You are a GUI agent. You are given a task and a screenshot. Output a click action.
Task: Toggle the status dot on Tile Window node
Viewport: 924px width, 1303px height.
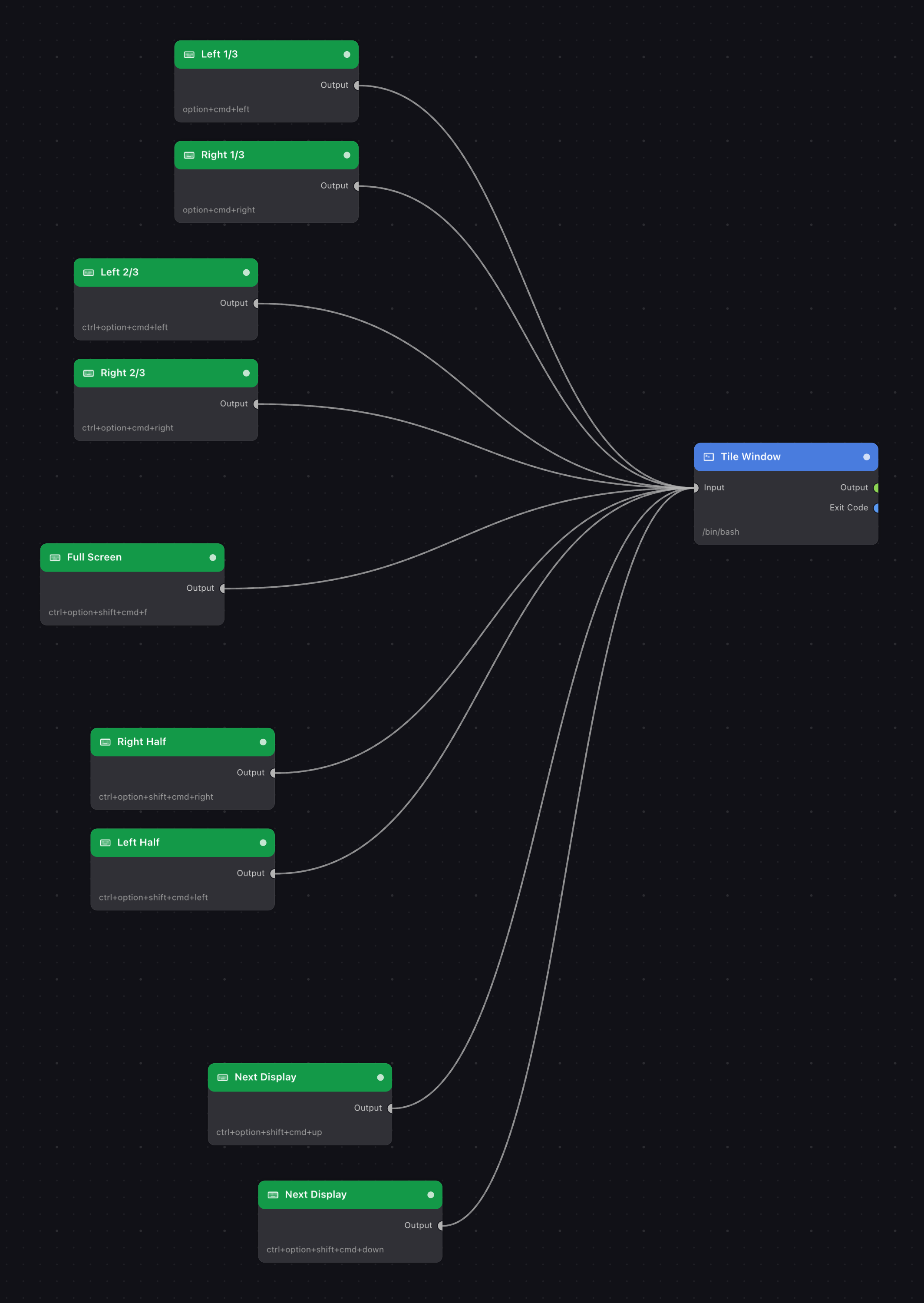867,457
